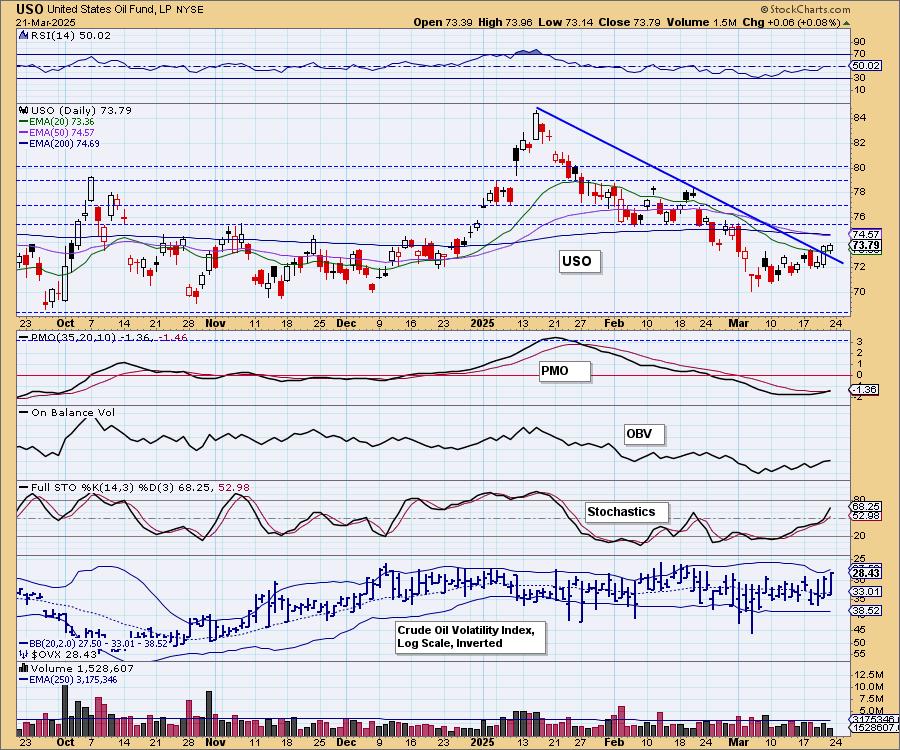The image size is (900, 750).
Task: Click the PMO annotation box
Action: click(x=565, y=371)
